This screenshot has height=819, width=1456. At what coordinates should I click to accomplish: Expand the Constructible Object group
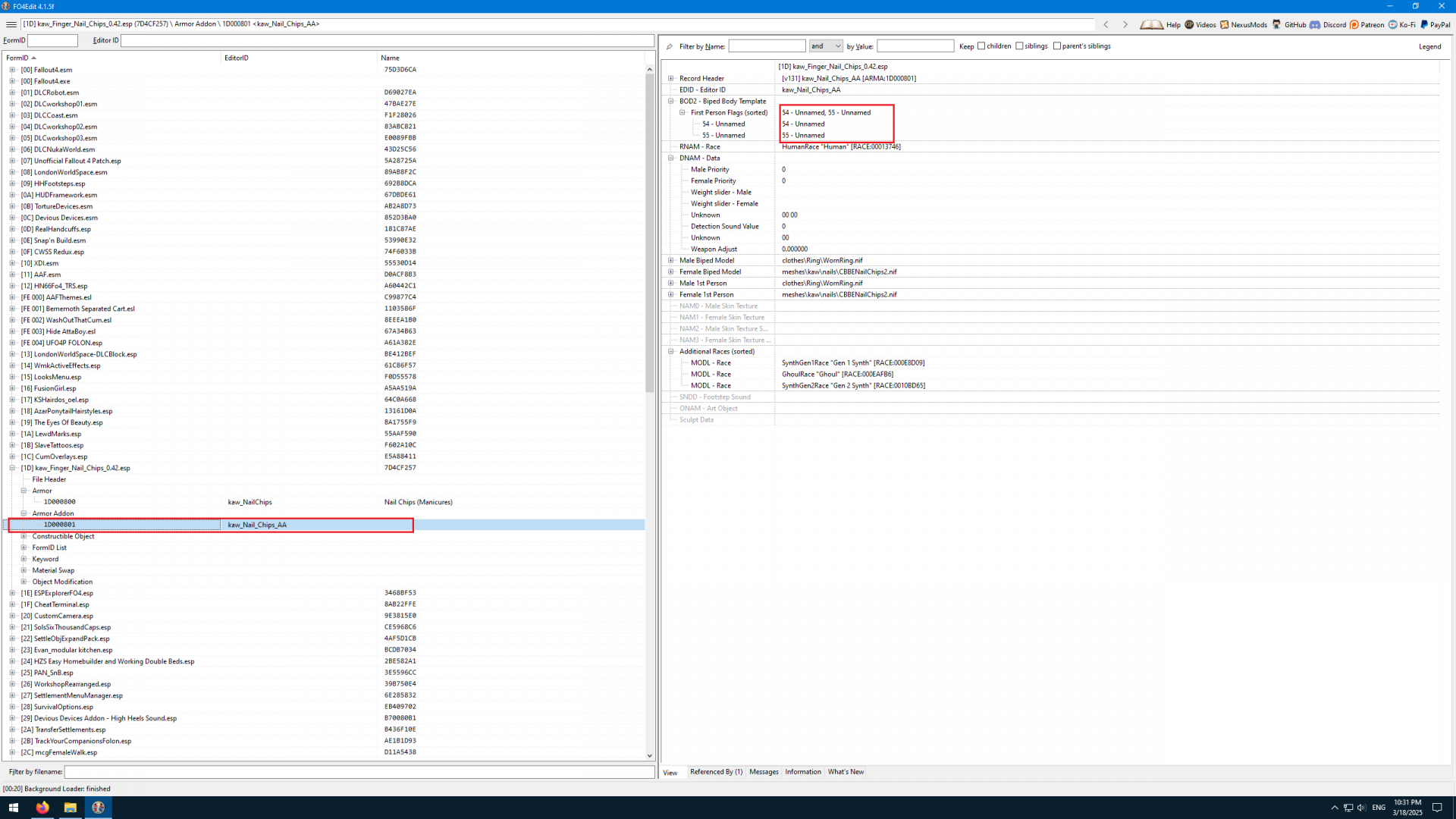(x=24, y=536)
